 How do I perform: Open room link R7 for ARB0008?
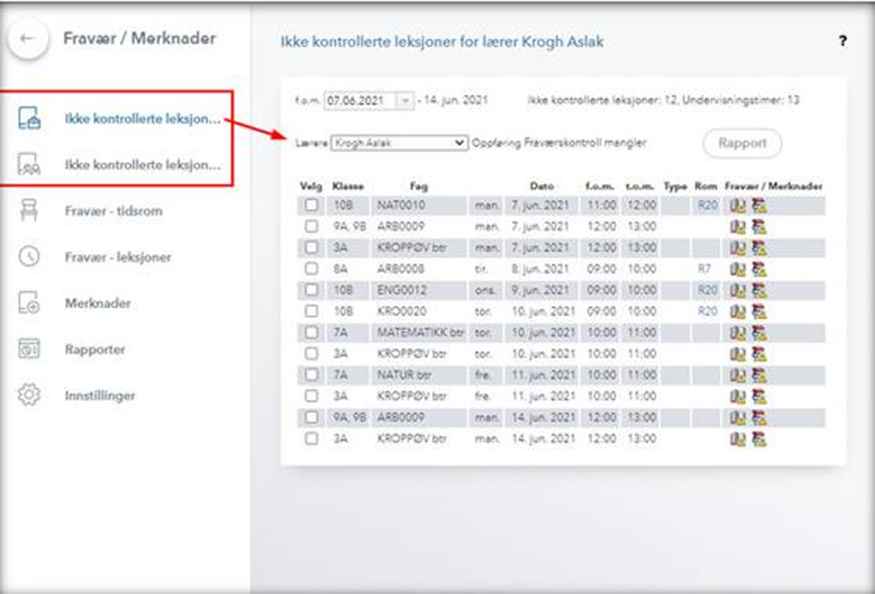tap(704, 269)
